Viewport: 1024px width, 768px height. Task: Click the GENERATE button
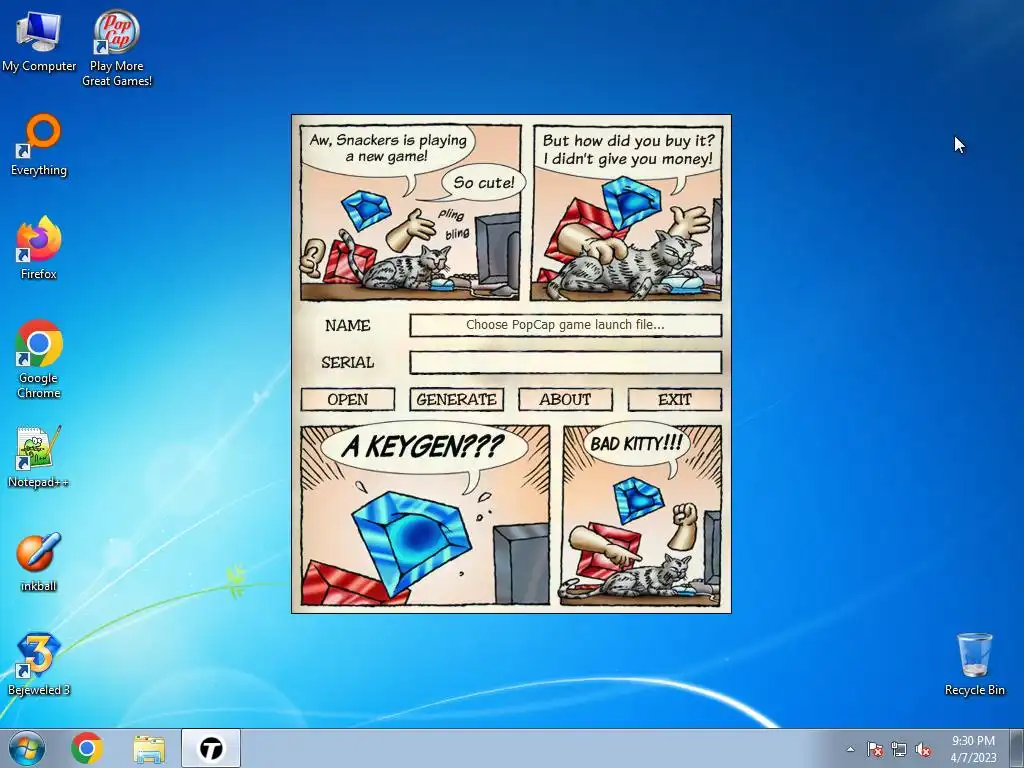pyautogui.click(x=456, y=400)
